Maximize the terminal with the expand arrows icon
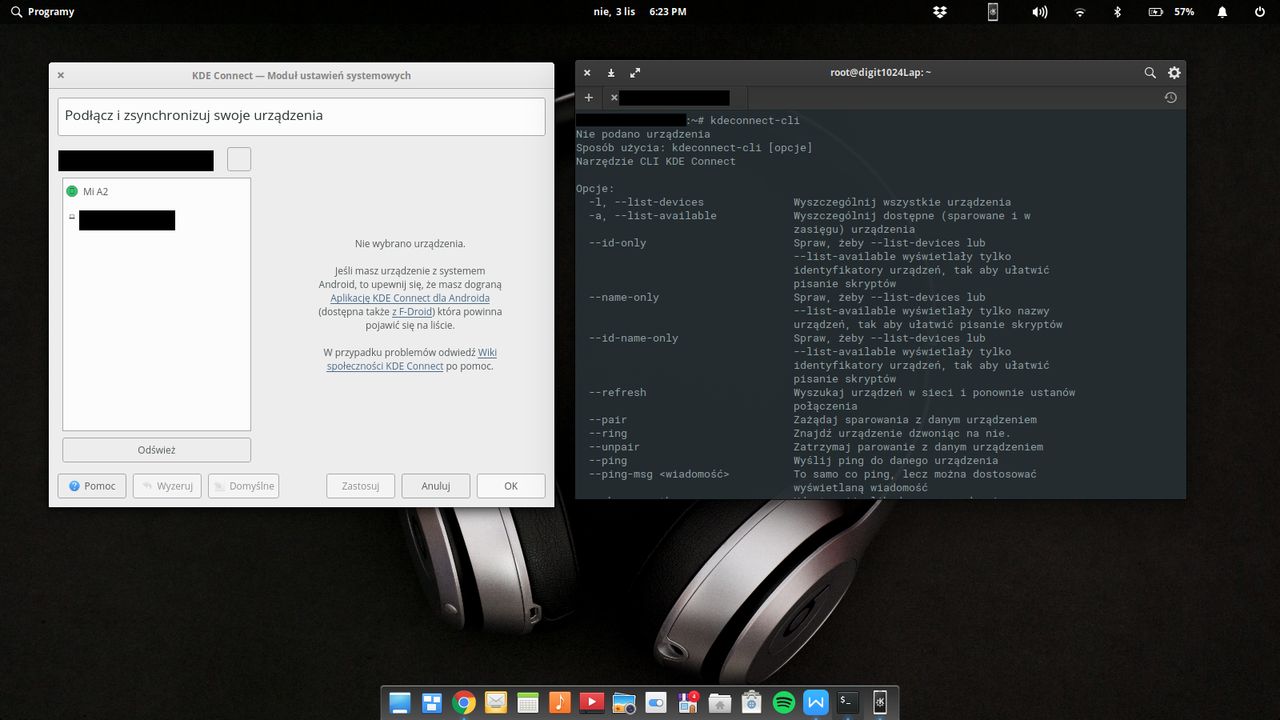Viewport: 1280px width, 720px height. click(635, 73)
